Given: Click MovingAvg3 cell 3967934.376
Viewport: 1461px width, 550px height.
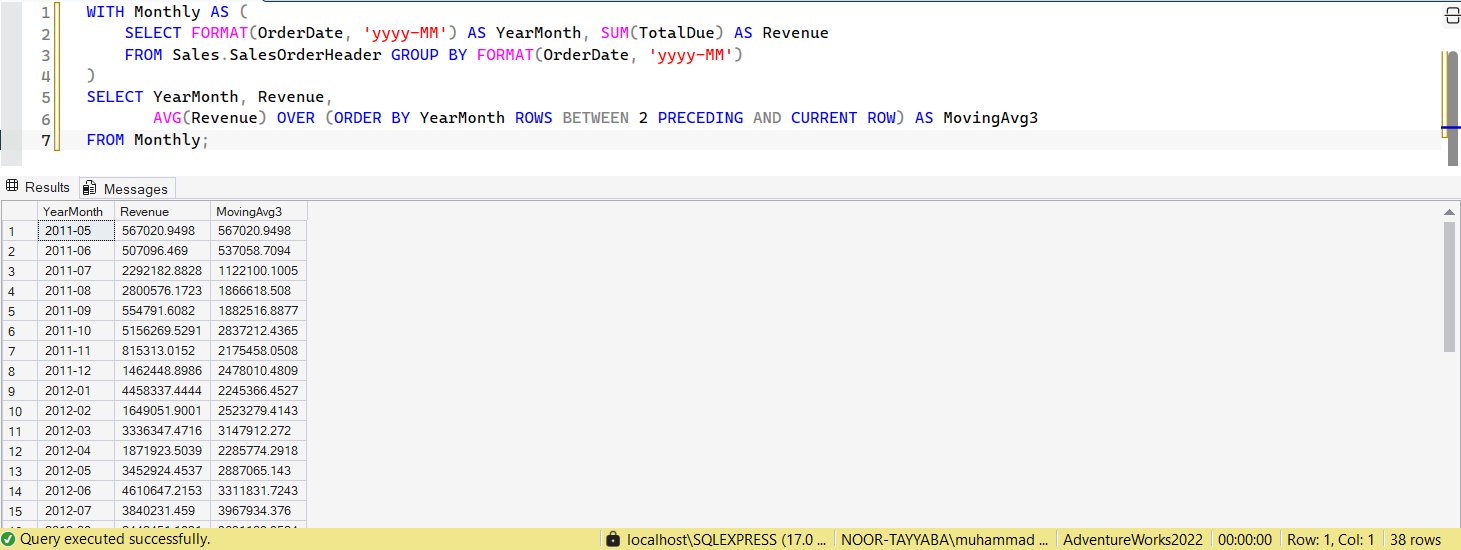Looking at the screenshot, I should click(x=258, y=511).
